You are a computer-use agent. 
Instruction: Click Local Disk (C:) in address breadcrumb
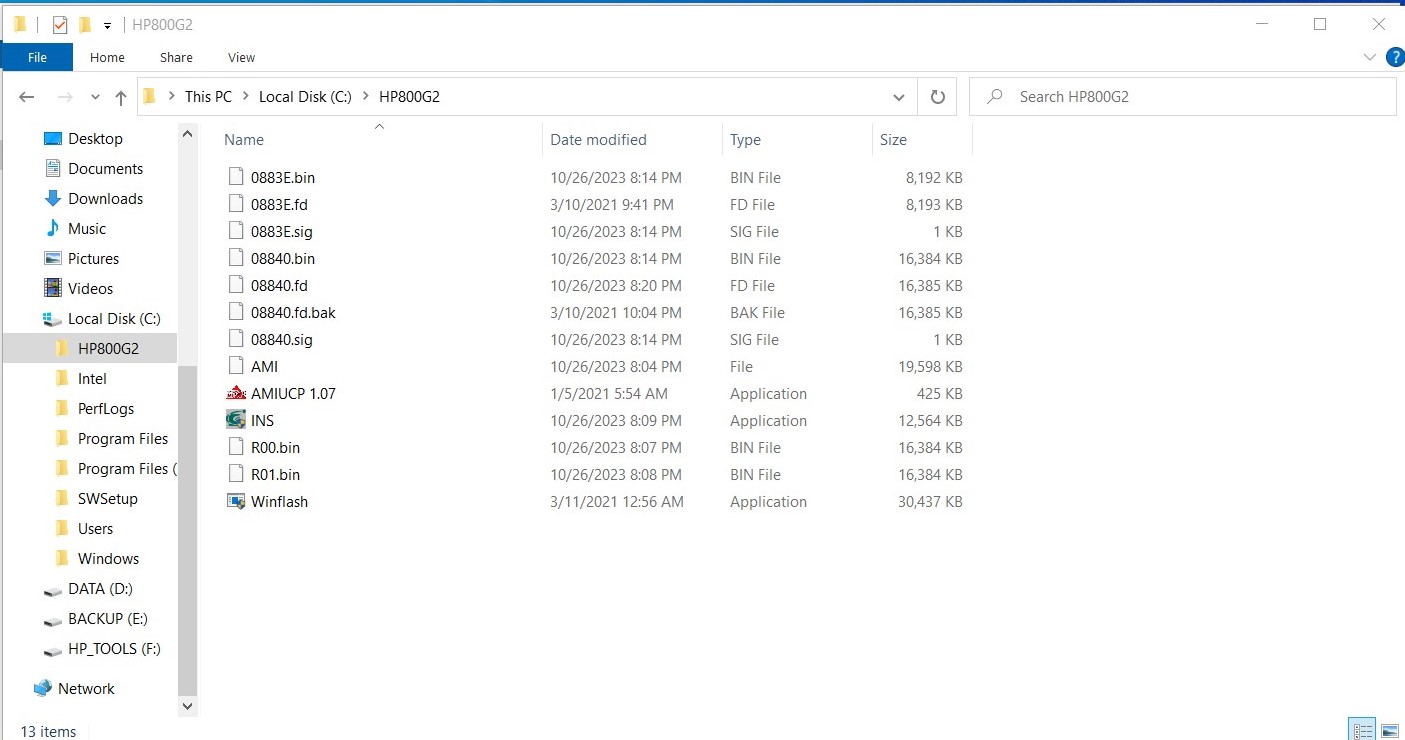305,97
